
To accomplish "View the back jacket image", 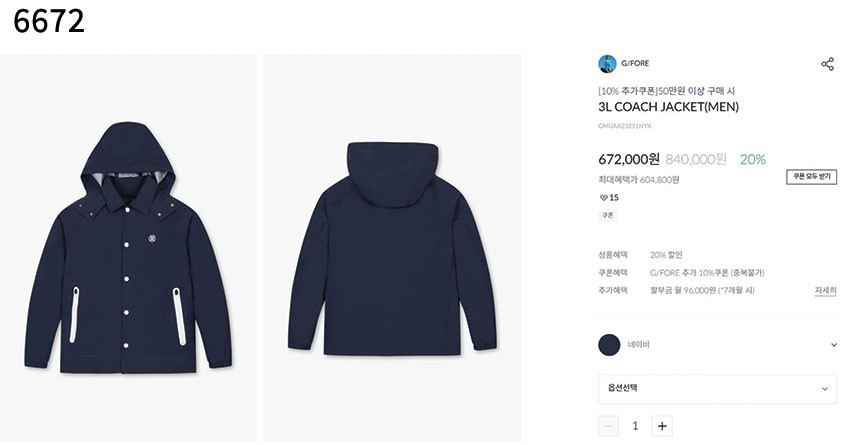I will pos(392,248).
